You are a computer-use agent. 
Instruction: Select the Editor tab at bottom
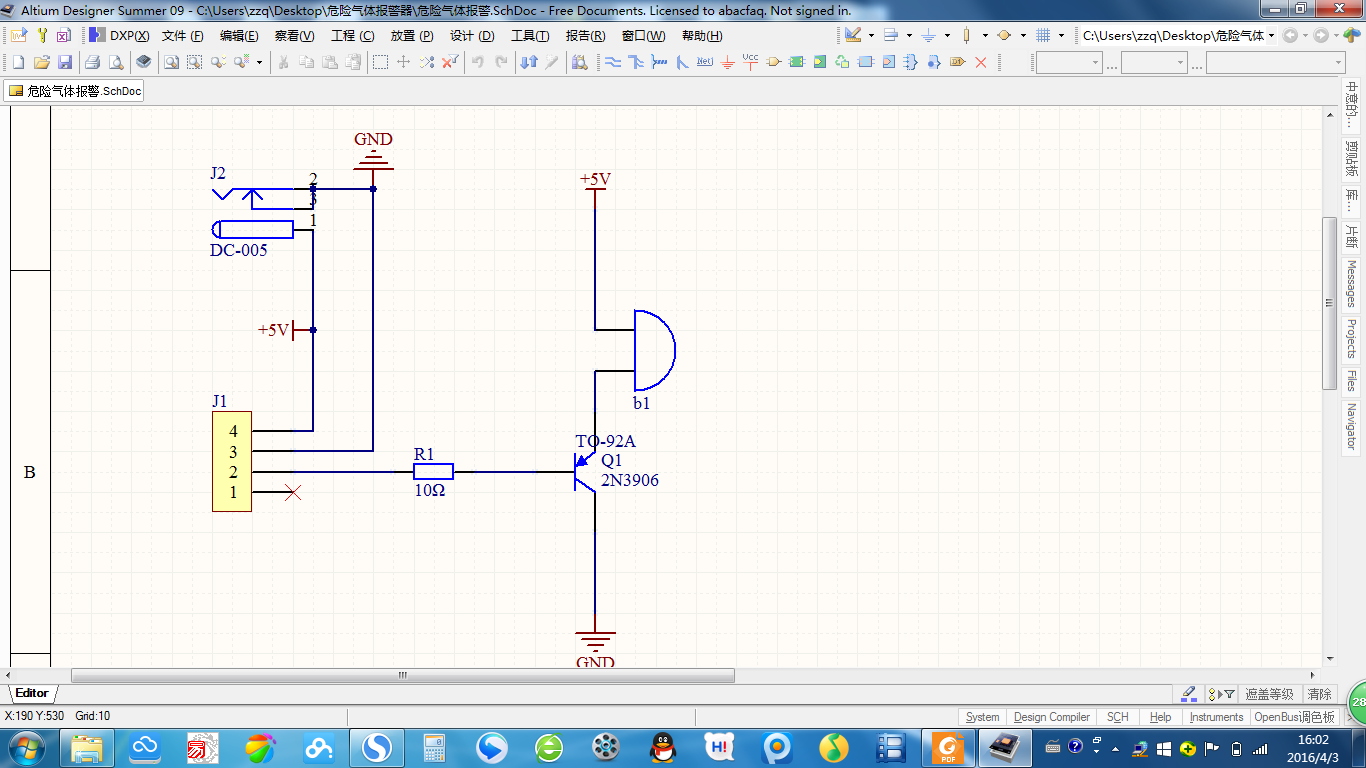coord(32,693)
